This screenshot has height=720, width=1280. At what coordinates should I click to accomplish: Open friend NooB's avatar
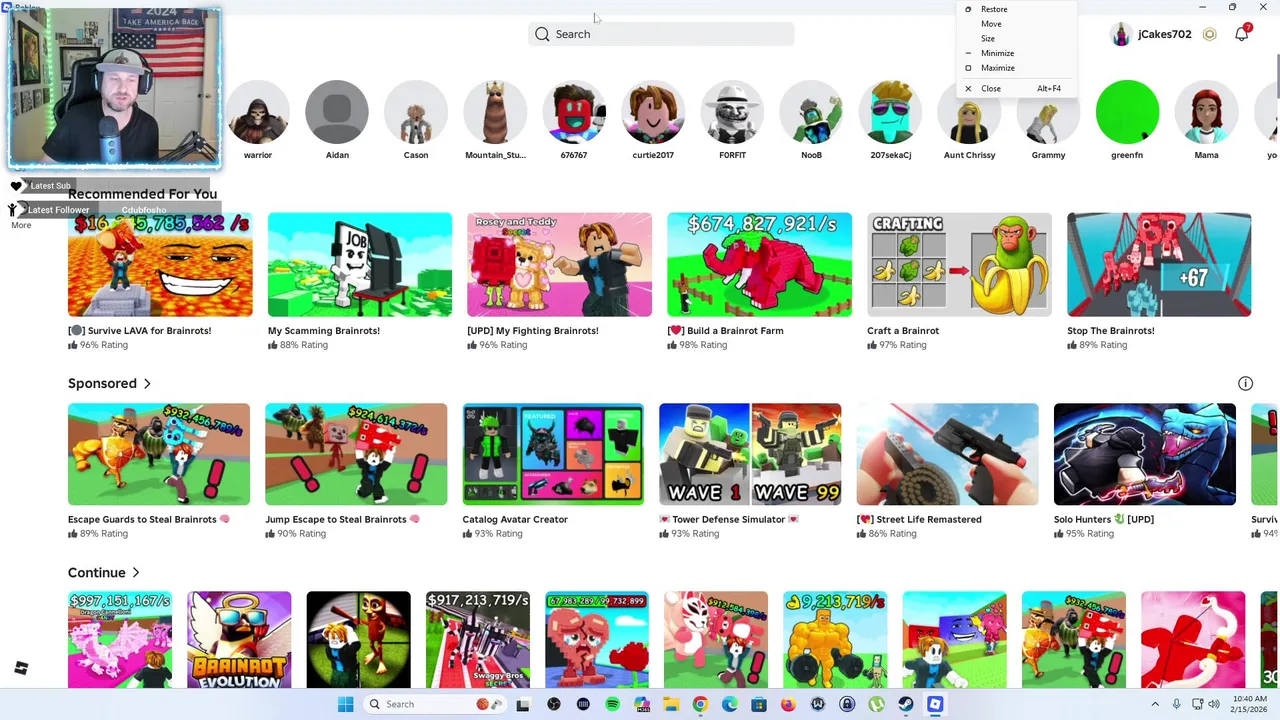(x=811, y=112)
